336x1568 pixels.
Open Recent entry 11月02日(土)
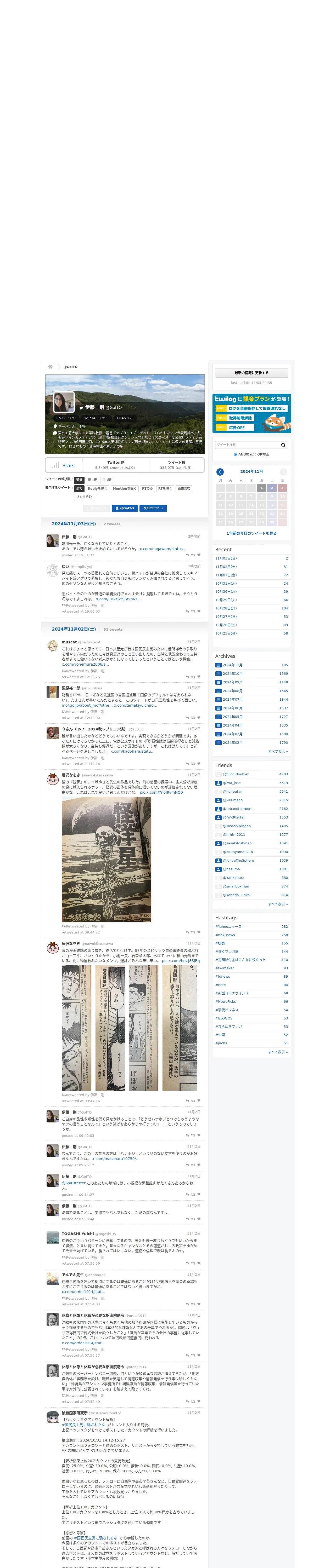(x=226, y=567)
